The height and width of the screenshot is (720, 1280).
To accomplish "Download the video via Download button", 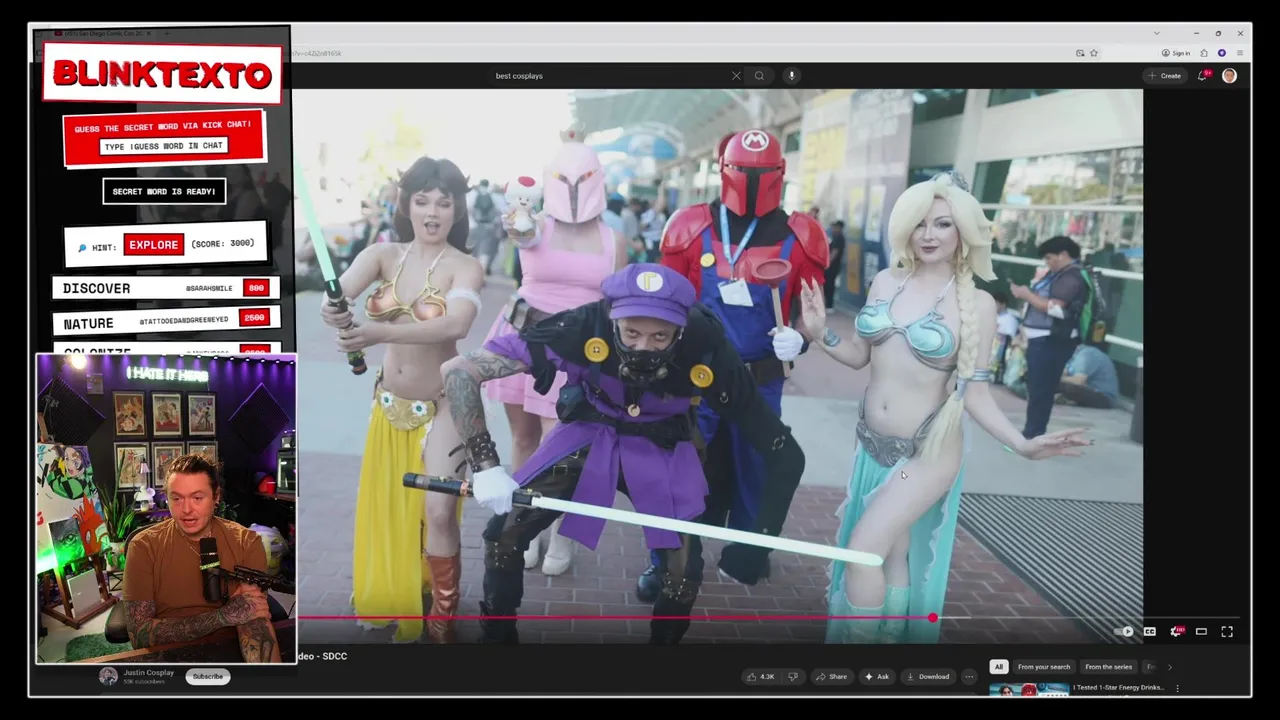I will click(x=928, y=677).
